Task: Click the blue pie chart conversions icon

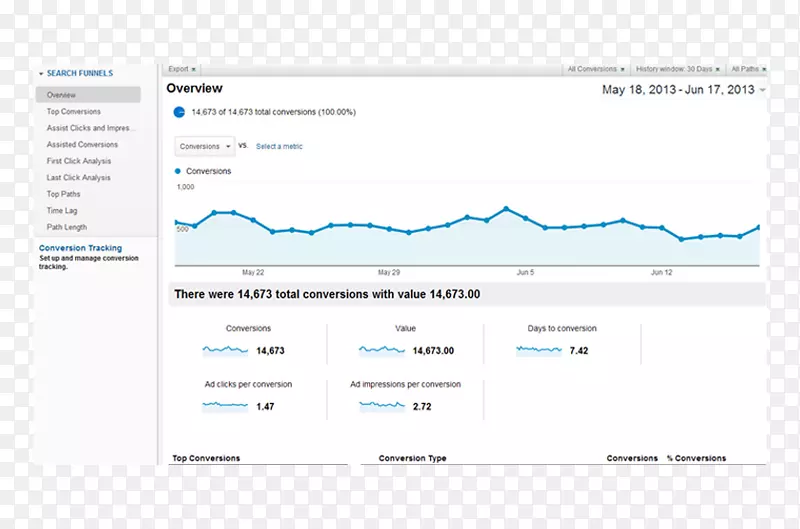Action: point(179,112)
